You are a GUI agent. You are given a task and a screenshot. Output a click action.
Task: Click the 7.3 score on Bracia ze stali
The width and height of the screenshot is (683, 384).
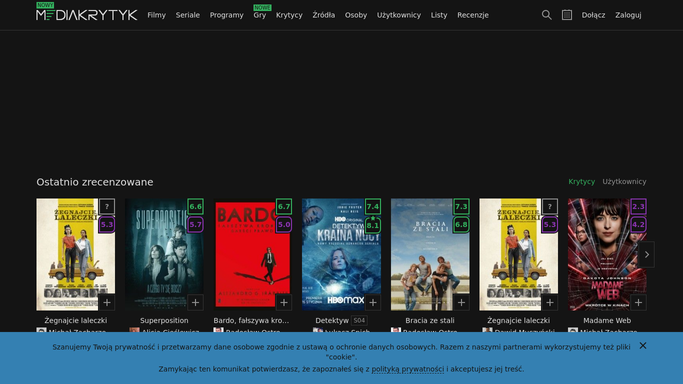pos(461,206)
